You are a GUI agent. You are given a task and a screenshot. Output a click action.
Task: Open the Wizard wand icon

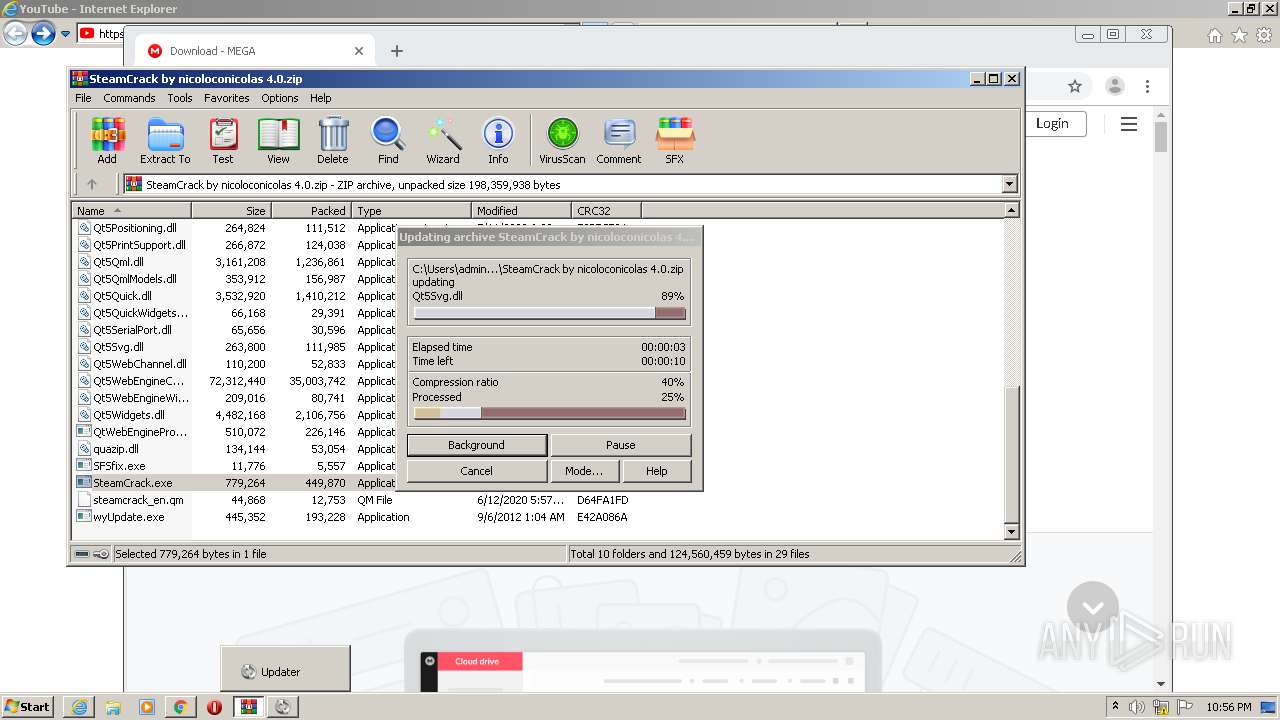click(443, 140)
